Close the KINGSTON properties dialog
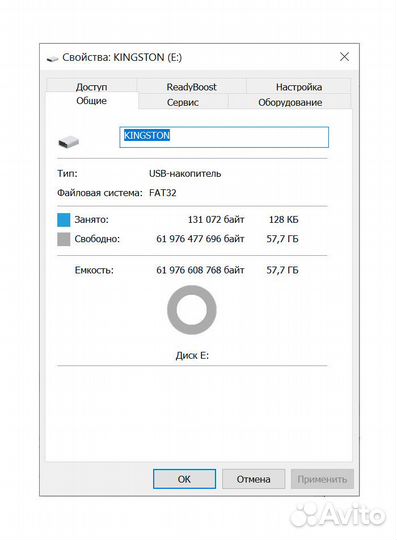The width and height of the screenshot is (397, 540). 344,57
